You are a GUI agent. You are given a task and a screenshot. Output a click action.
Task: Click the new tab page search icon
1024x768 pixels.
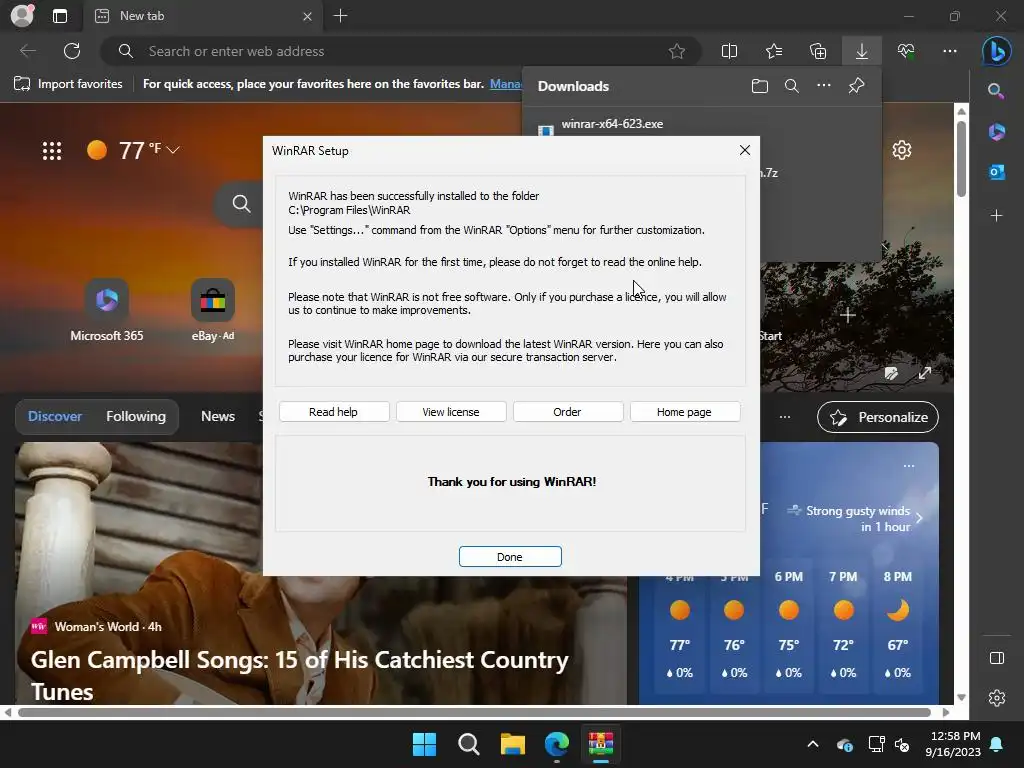242,204
